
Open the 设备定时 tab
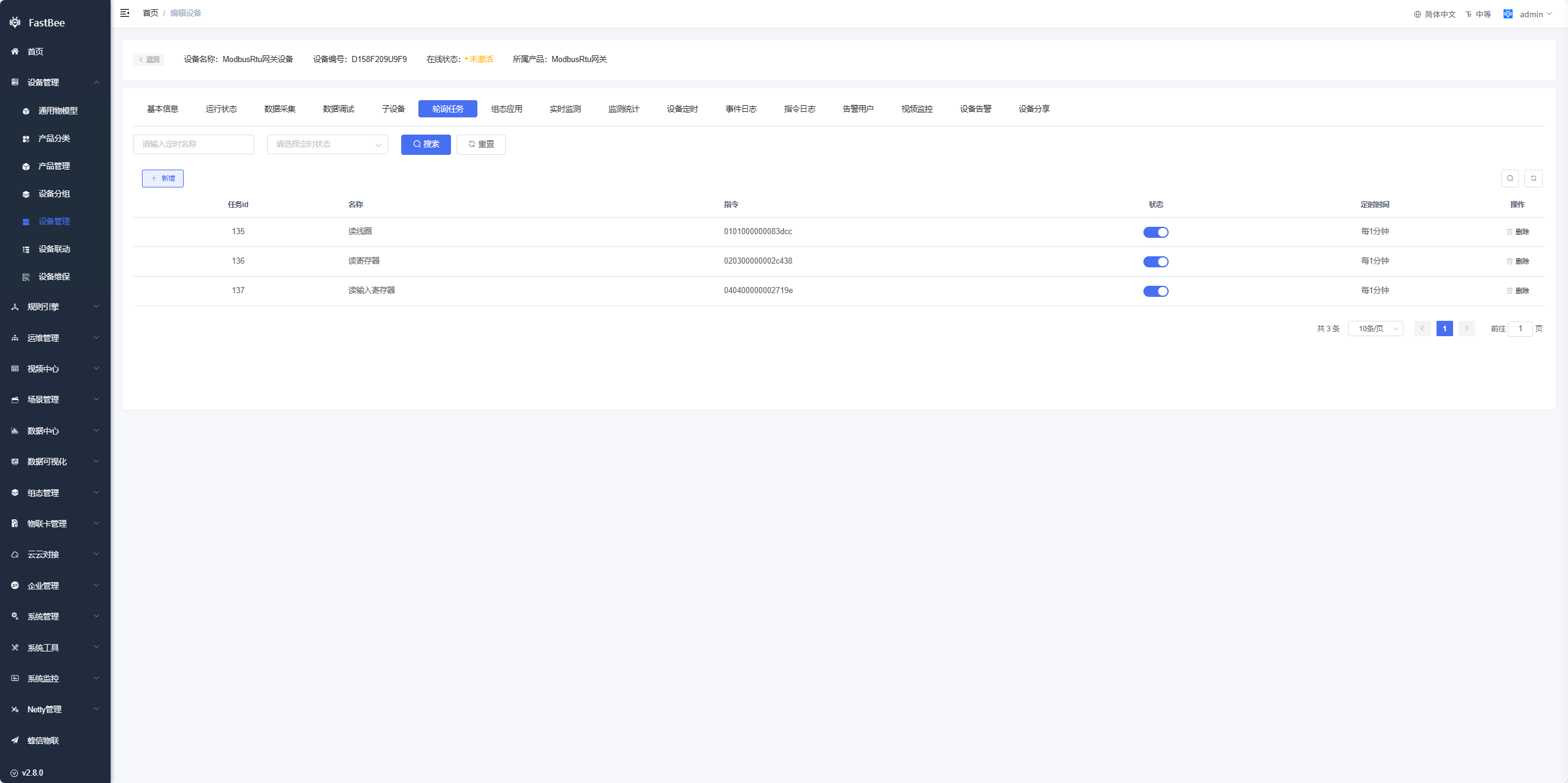[682, 109]
